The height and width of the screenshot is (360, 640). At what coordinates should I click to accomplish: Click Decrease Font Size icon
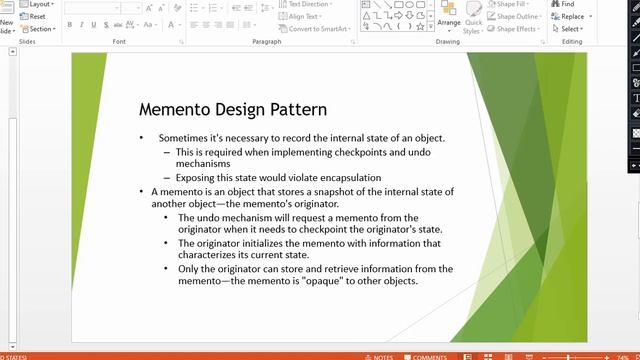[161, 8]
